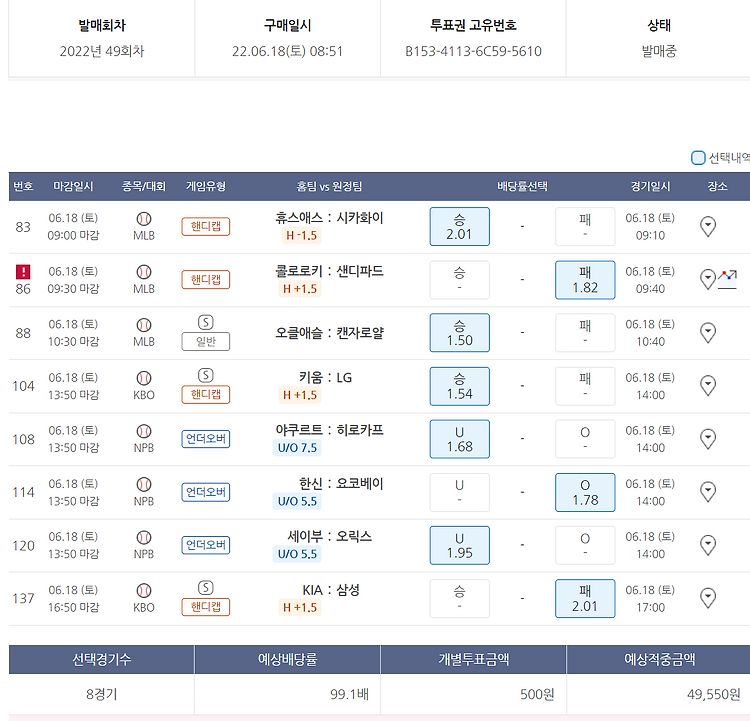Viewport: 750px width, 721px height.
Task: Select 패 2.01 odds for match 137
Action: [585, 599]
